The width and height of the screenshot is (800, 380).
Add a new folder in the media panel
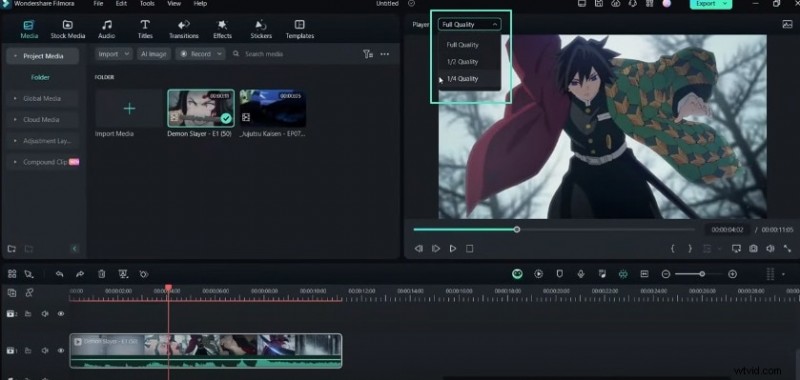pos(11,249)
